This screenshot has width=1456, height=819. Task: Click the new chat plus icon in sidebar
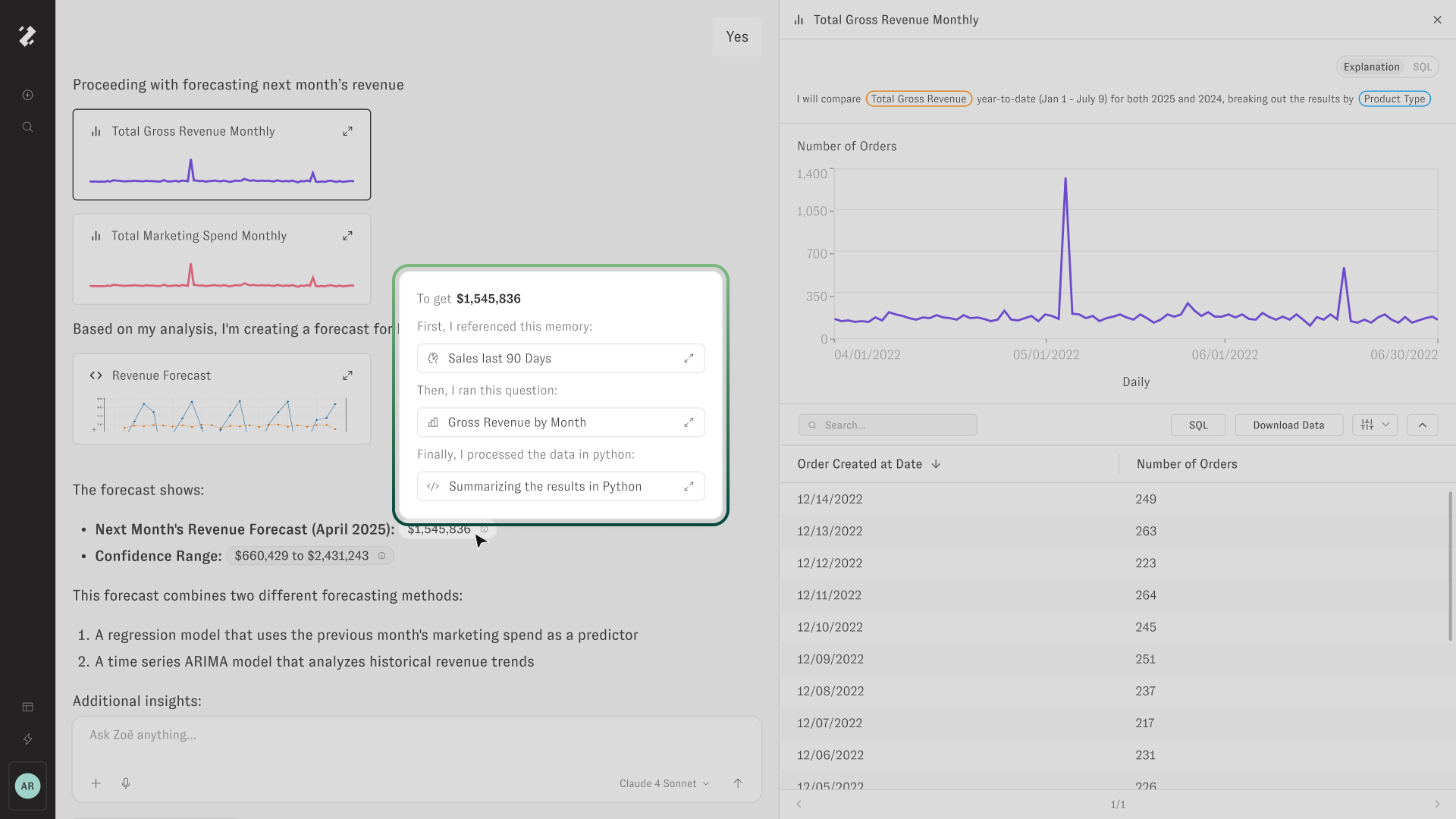(x=28, y=95)
